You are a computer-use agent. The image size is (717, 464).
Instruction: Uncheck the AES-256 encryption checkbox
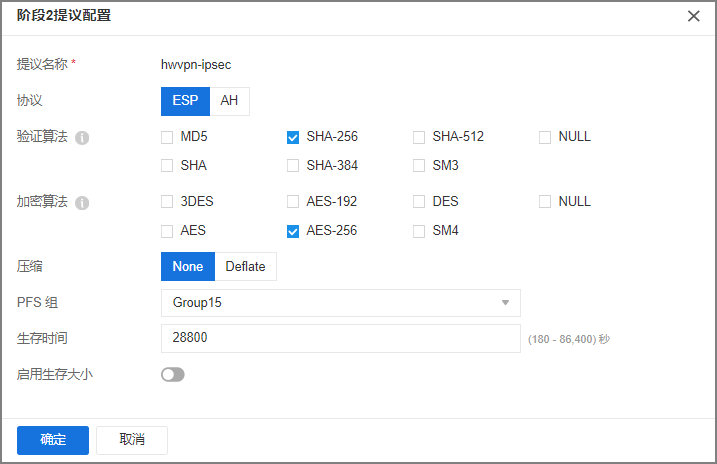293,231
